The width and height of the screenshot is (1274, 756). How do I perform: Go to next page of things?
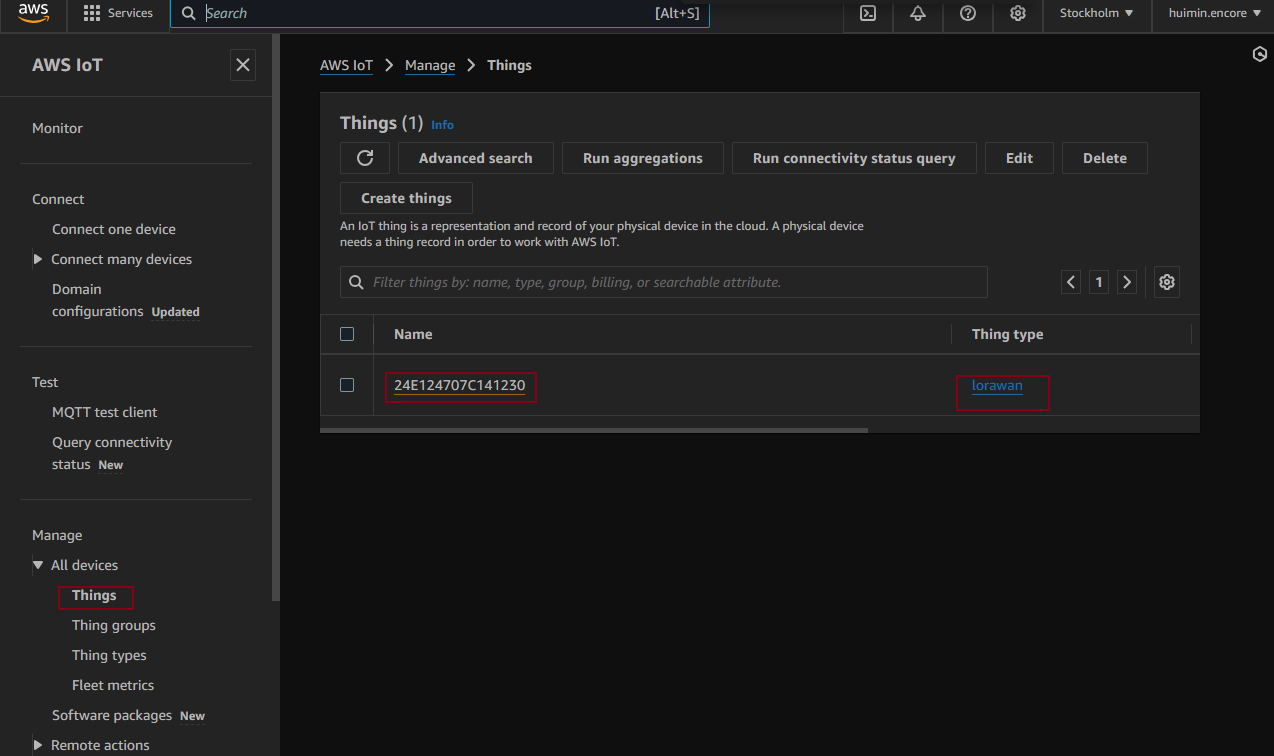1127,282
